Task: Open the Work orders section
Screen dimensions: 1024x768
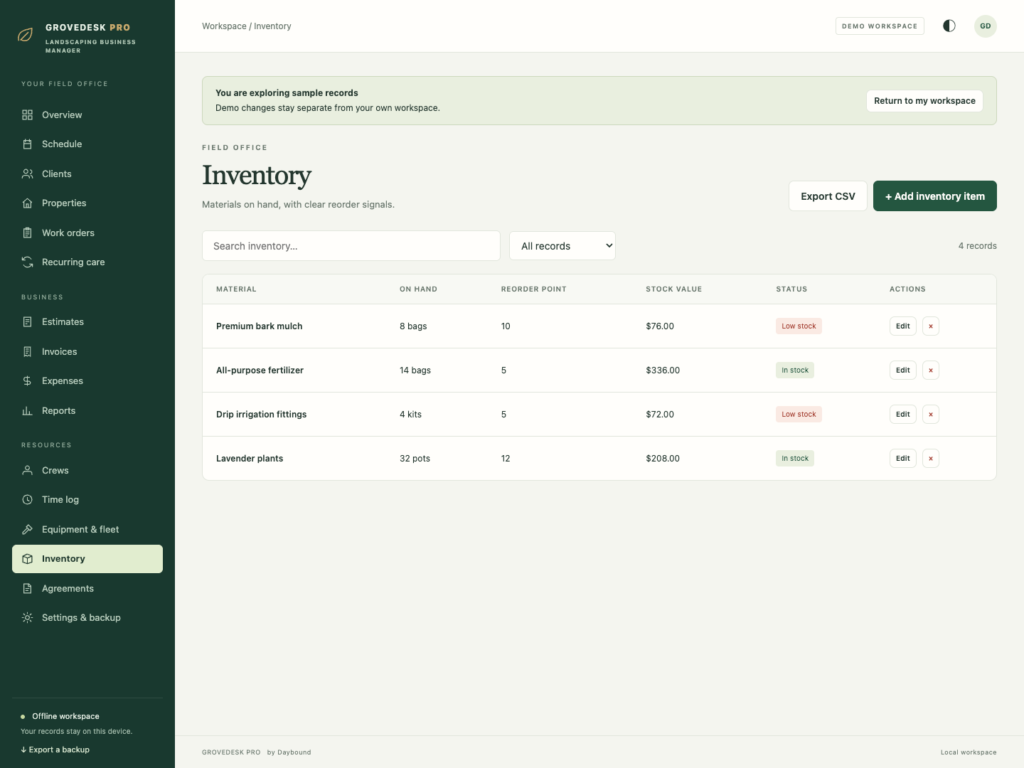Action: click(88, 232)
